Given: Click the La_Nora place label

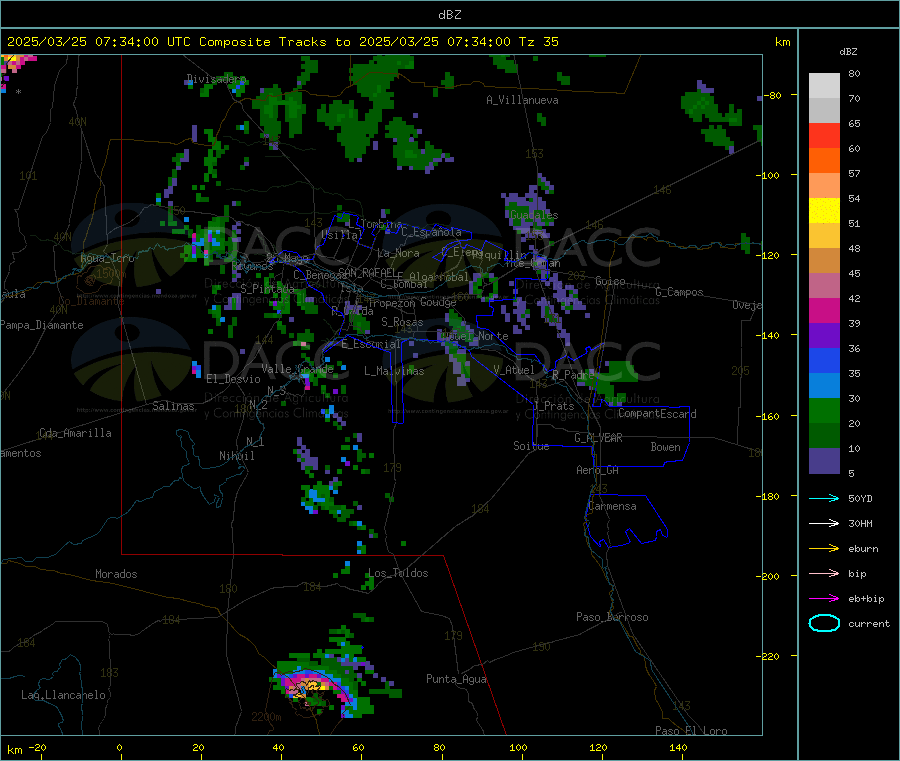Looking at the screenshot, I should [x=398, y=253].
